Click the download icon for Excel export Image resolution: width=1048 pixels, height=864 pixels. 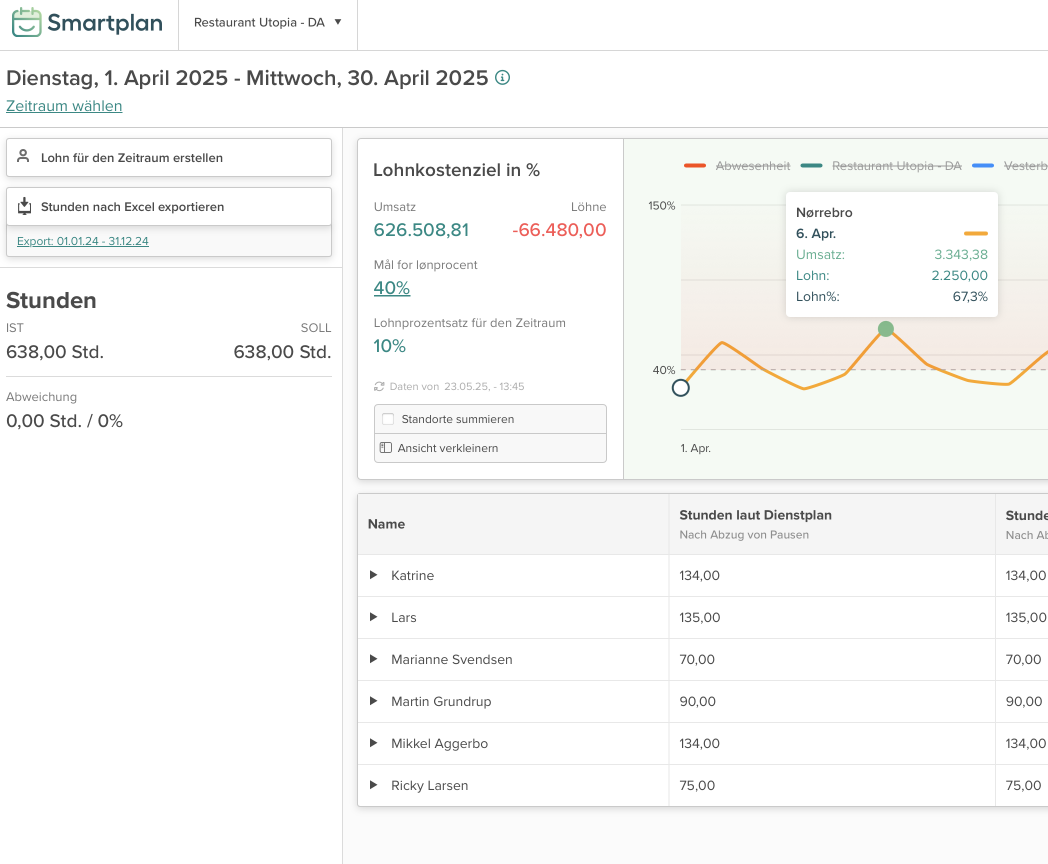(24, 206)
